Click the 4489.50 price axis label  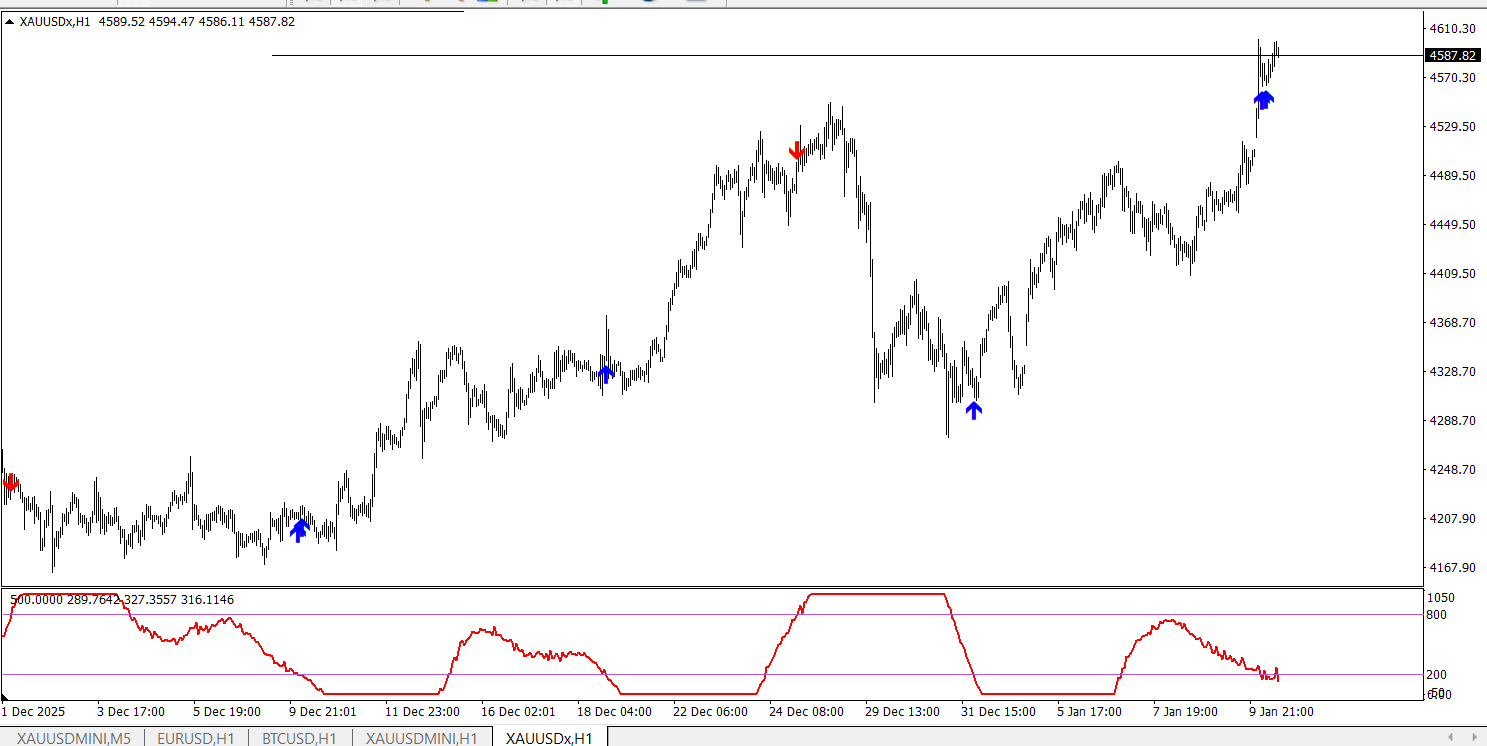(1453, 176)
